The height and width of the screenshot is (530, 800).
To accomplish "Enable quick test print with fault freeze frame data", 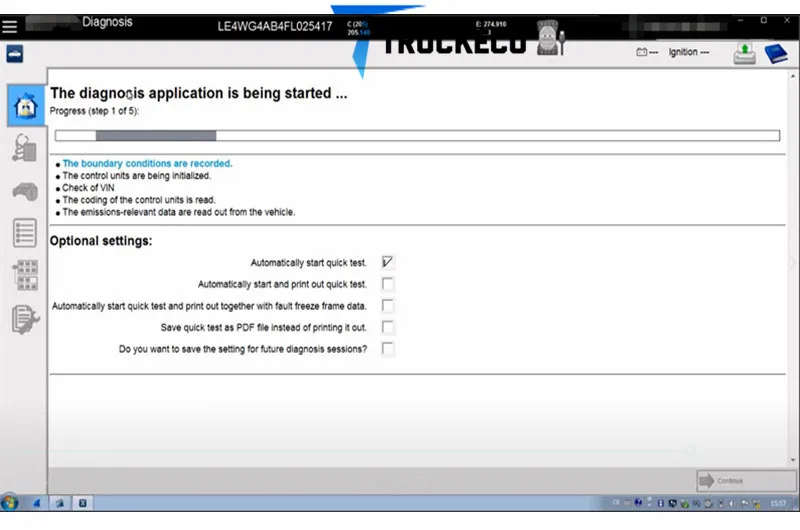I will 387,306.
